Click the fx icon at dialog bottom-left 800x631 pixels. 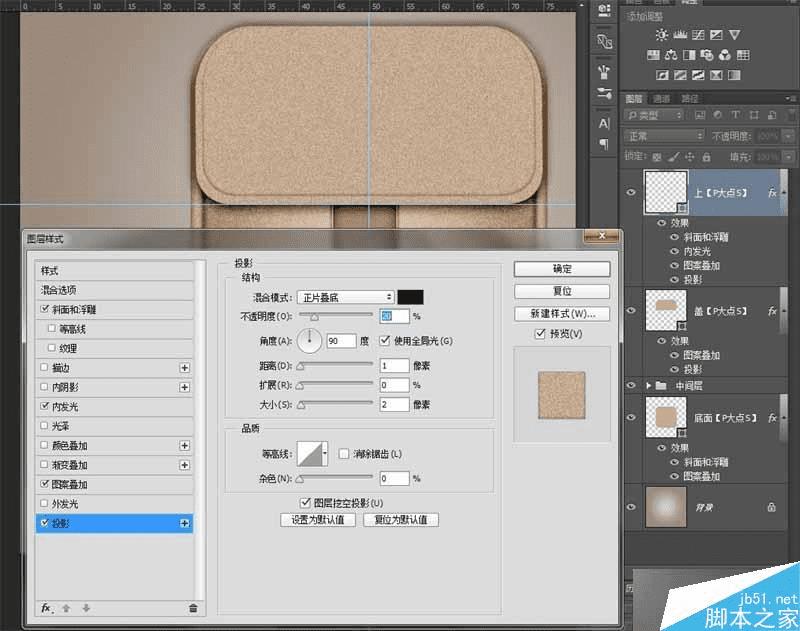click(x=46, y=607)
